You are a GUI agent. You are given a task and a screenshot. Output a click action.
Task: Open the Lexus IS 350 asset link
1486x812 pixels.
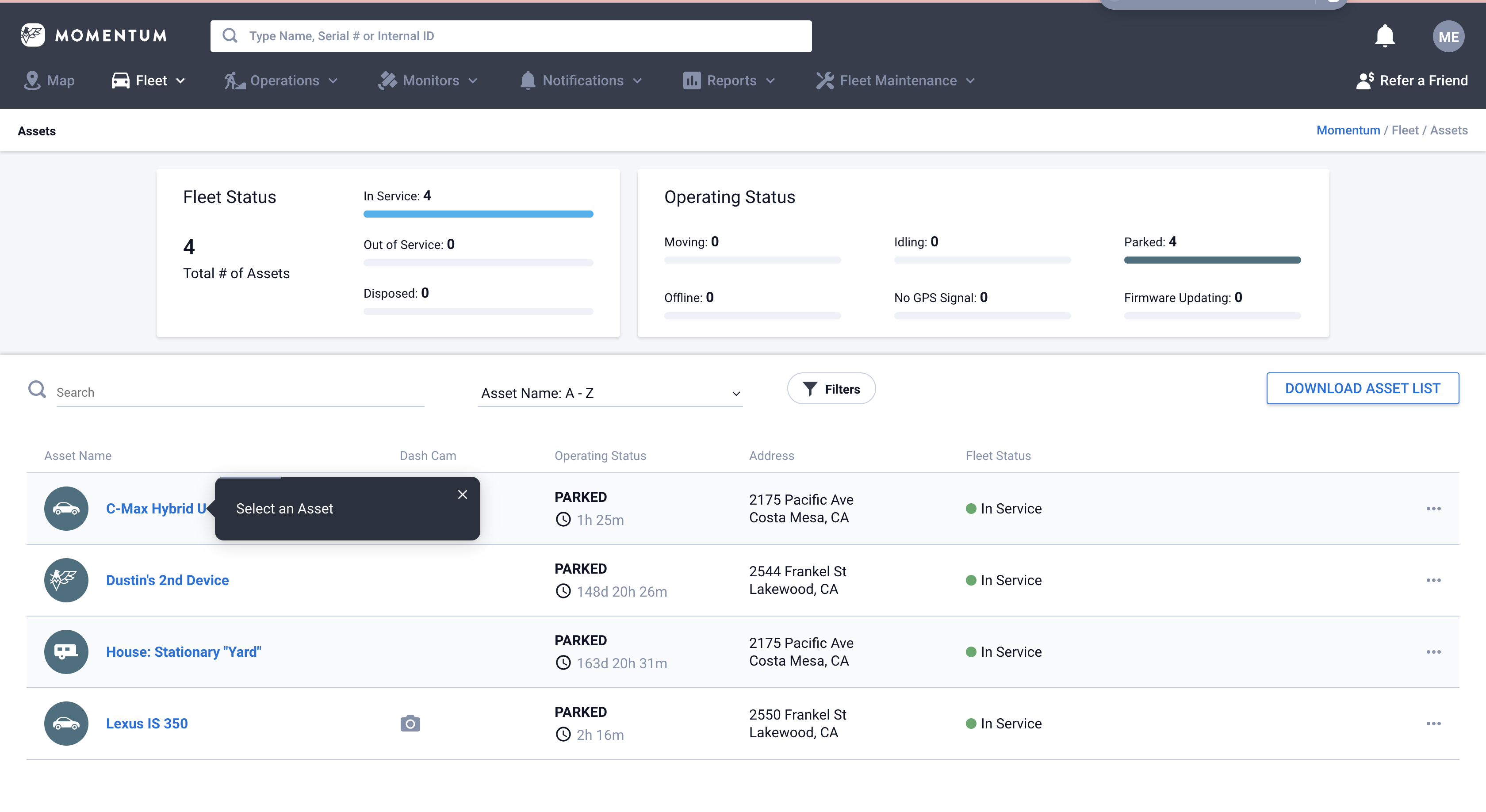click(x=147, y=723)
